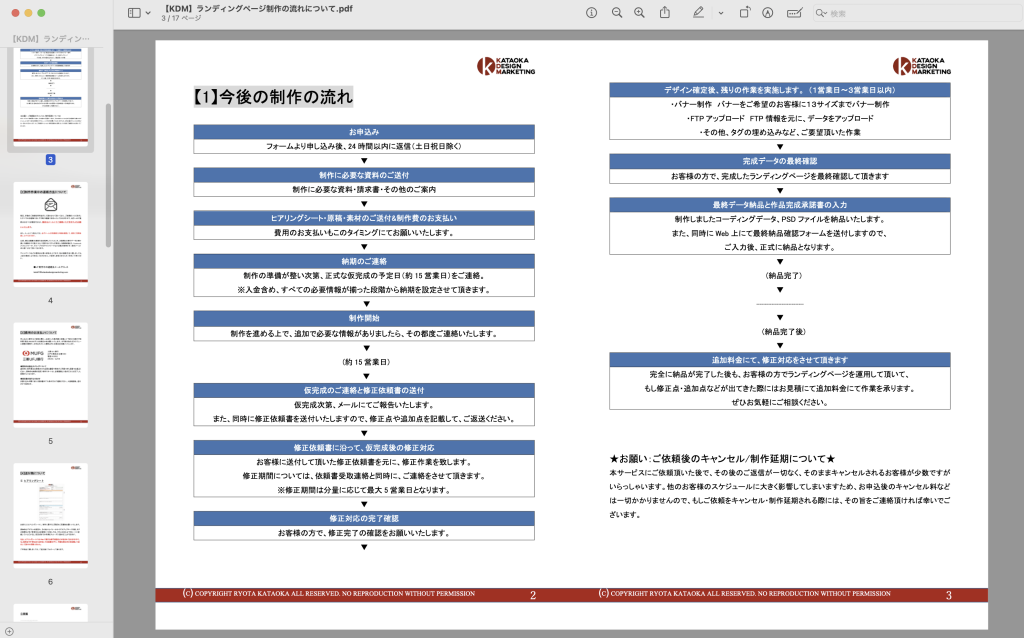
Task: Zoom in on the PDF
Action: [640, 13]
